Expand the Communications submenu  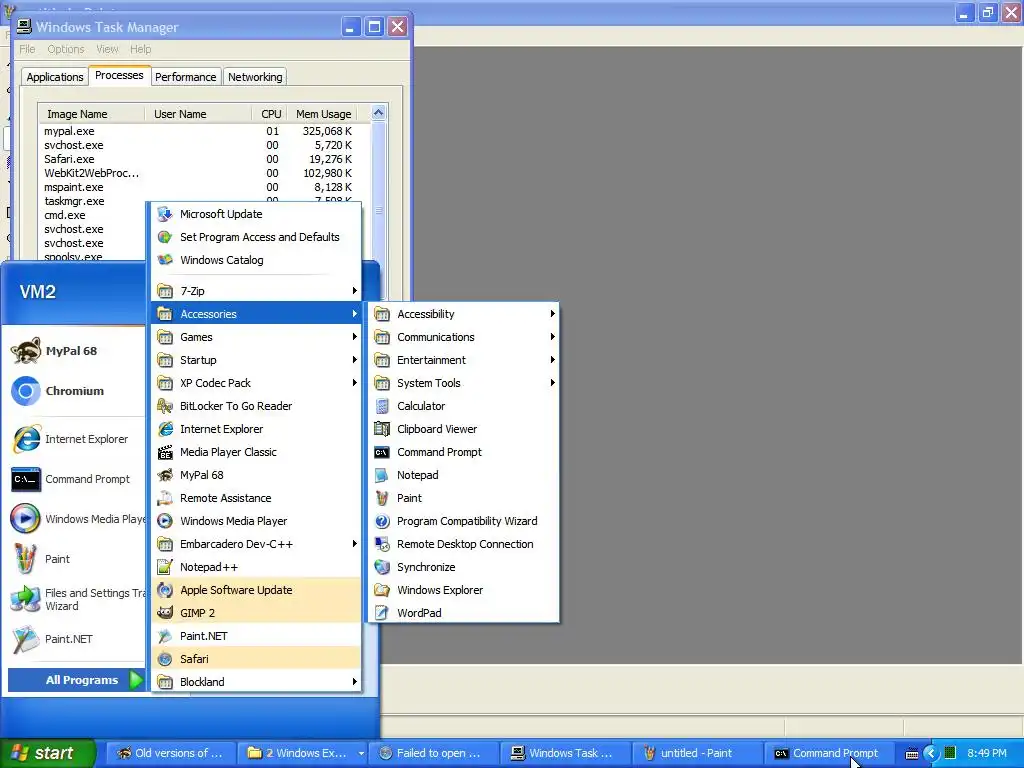coord(464,337)
